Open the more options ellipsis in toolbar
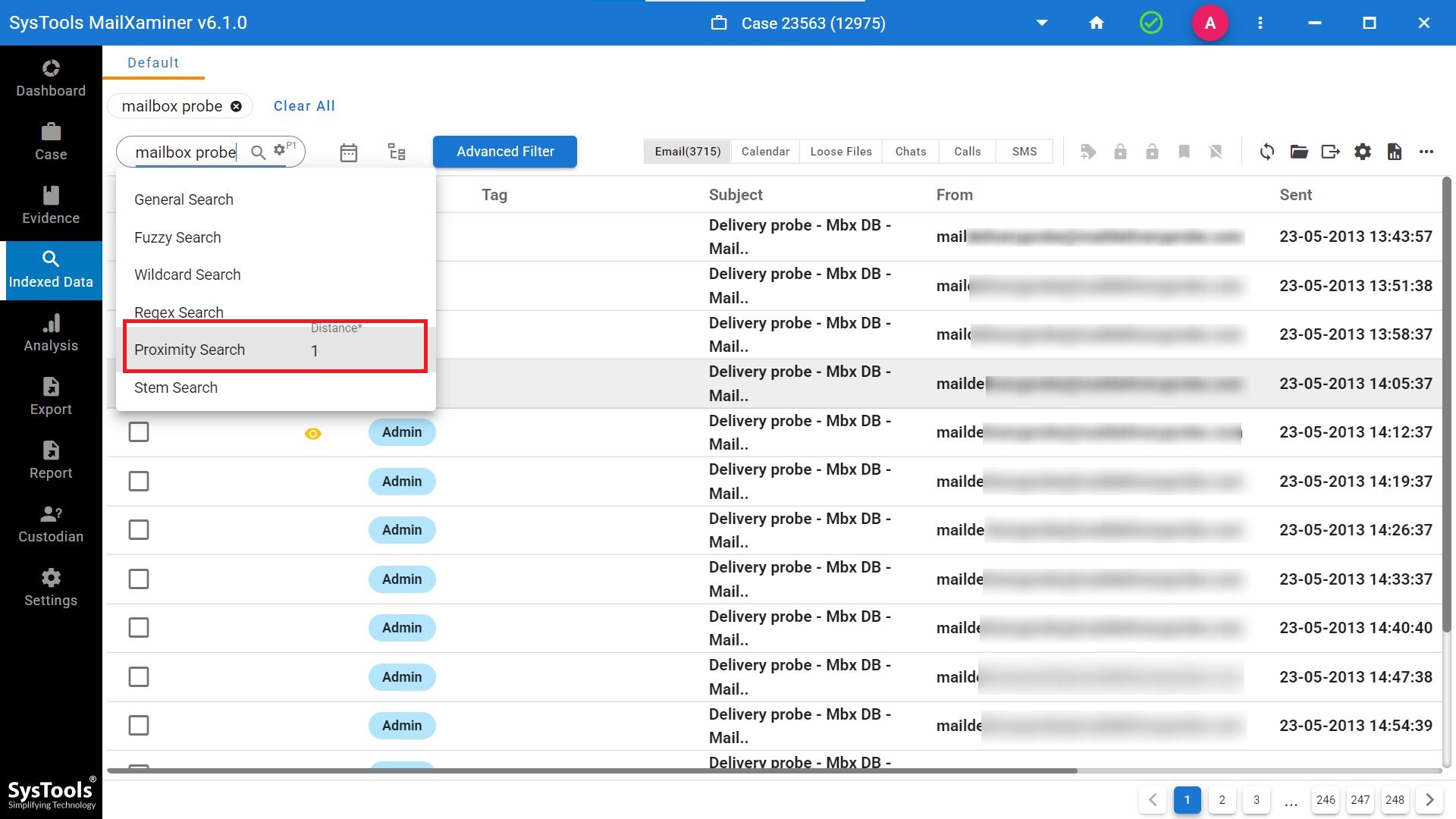Viewport: 1456px width, 819px height. (x=1426, y=152)
